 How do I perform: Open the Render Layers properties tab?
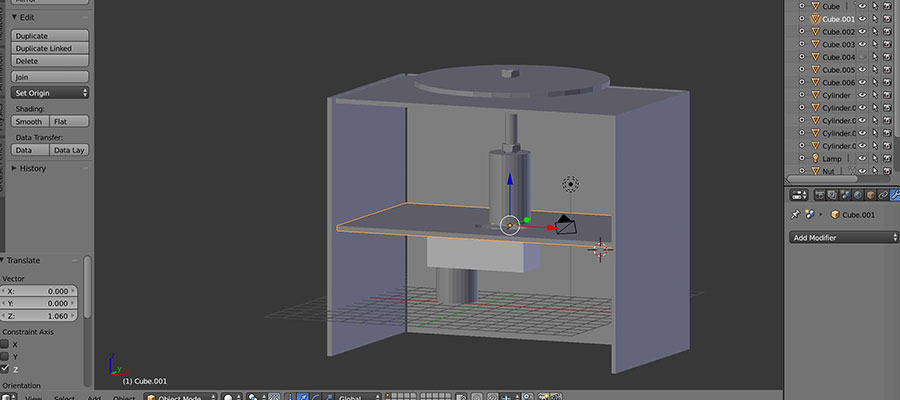pyautogui.click(x=832, y=195)
